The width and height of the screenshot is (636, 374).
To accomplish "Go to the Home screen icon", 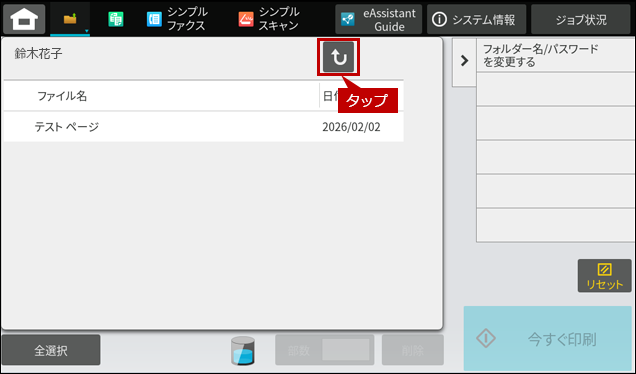I will [x=24, y=19].
